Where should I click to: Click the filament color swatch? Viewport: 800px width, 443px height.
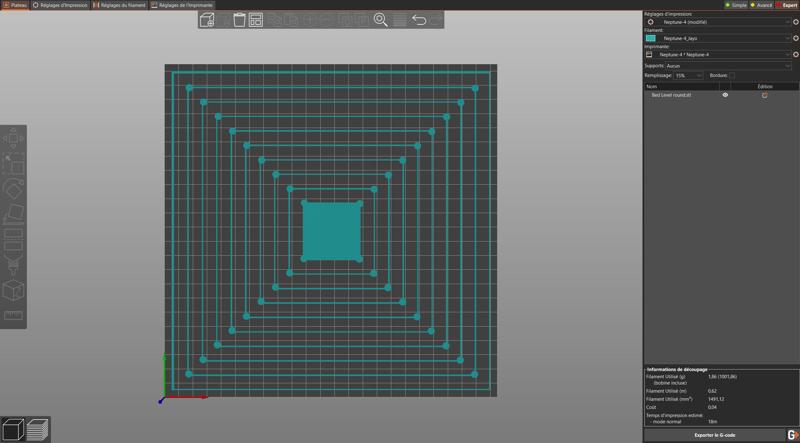(x=650, y=38)
